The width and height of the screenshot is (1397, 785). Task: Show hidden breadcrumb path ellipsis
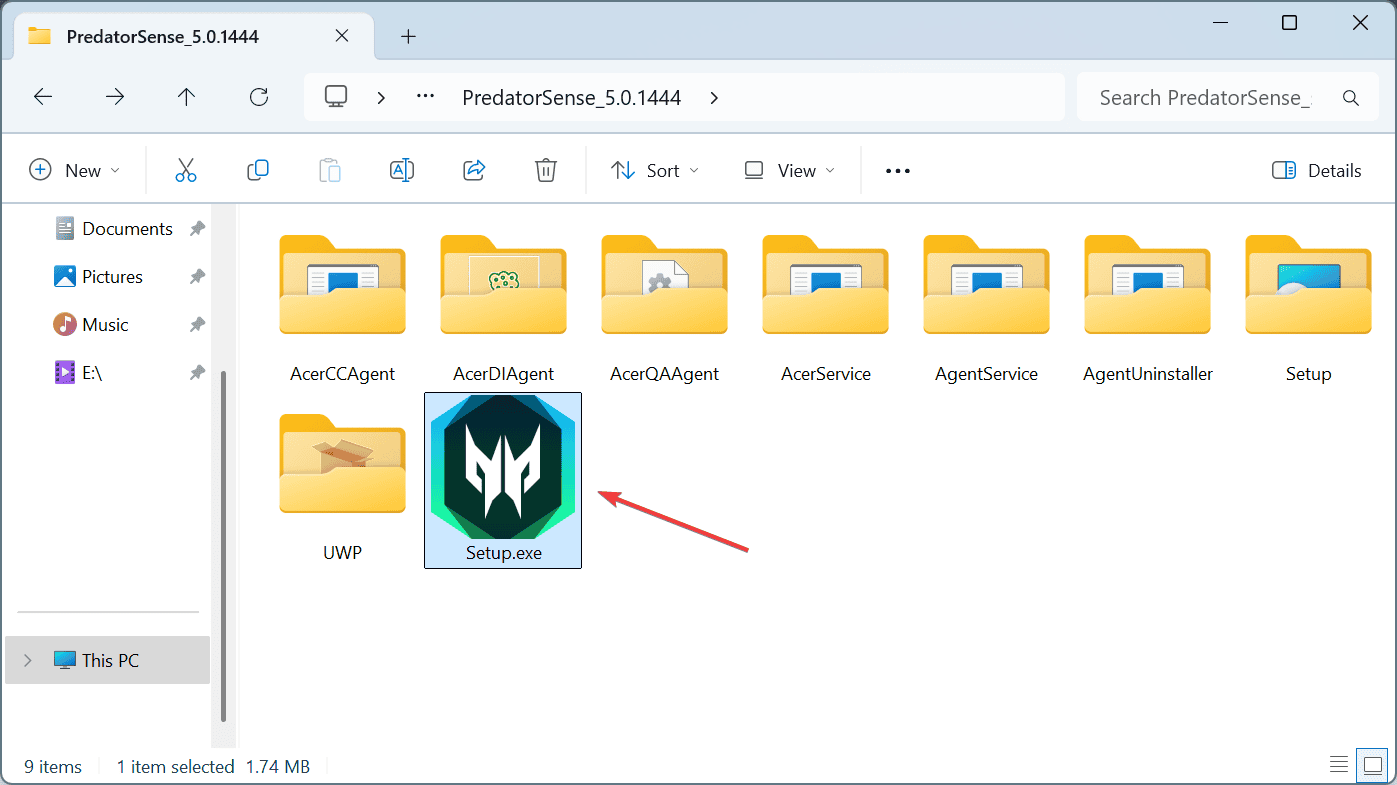(x=425, y=97)
